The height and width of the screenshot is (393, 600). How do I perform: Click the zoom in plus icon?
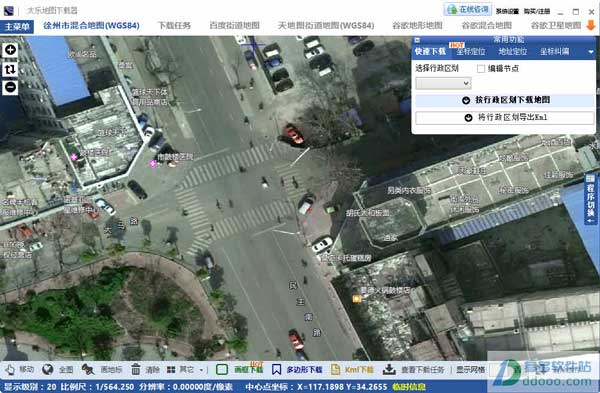pyautogui.click(x=10, y=50)
